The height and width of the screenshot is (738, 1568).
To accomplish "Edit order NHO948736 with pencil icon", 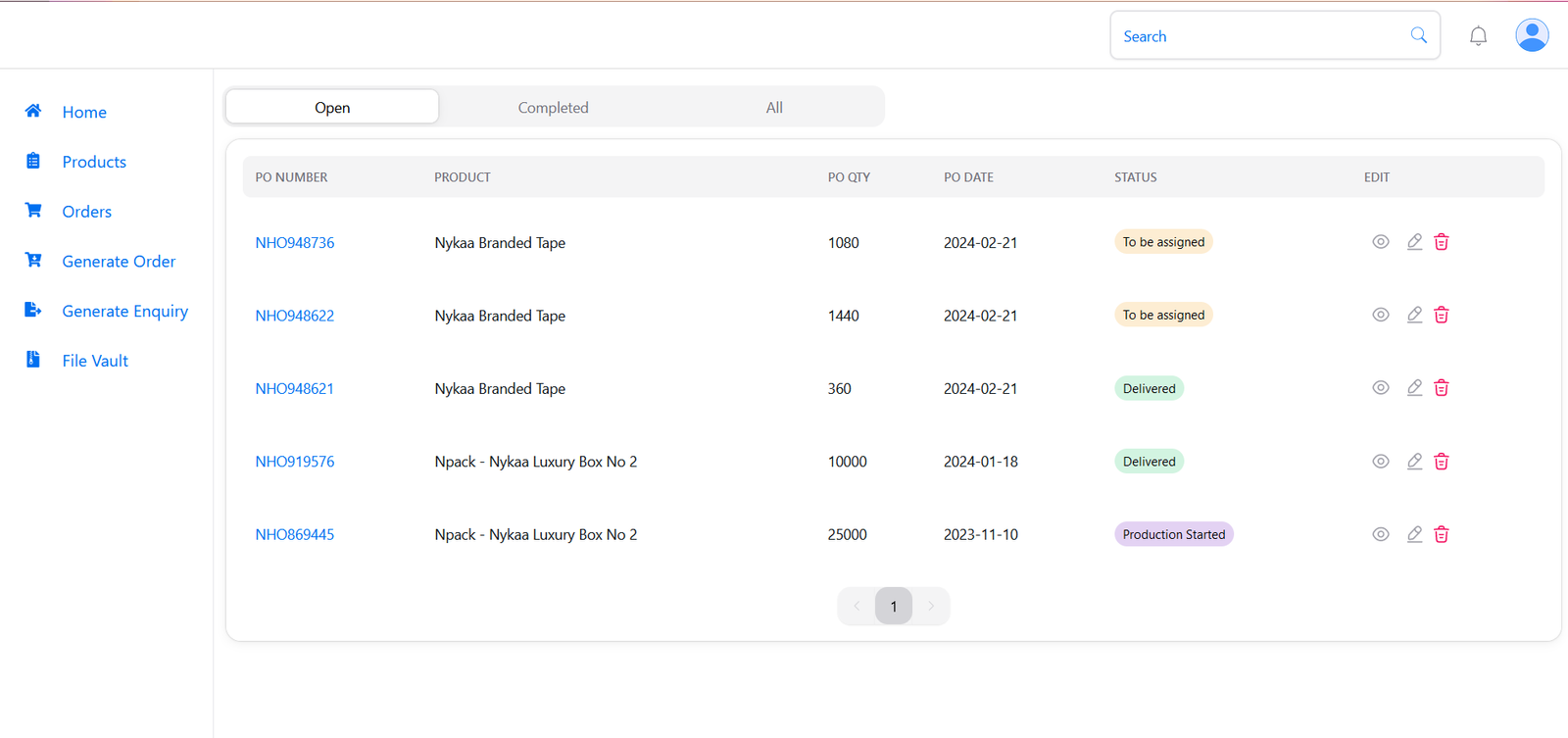I will point(1414,241).
